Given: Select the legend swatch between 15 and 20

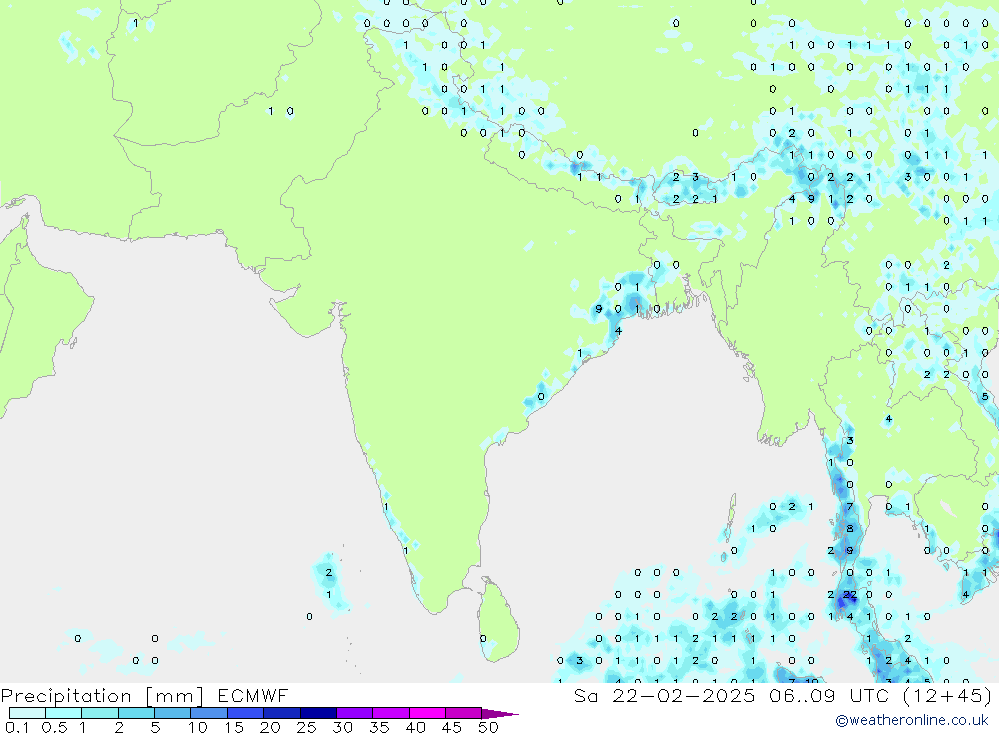Looking at the screenshot, I should click(x=245, y=713).
